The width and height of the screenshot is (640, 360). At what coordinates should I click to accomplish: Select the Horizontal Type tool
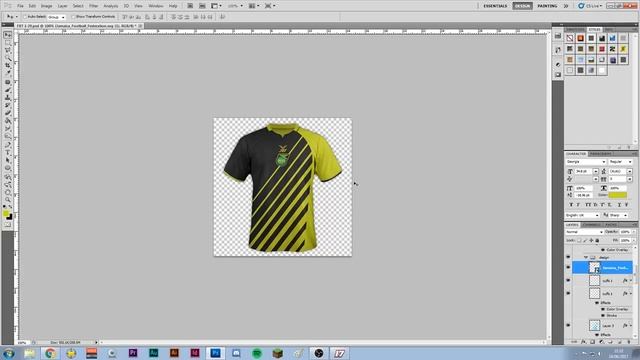[x=8, y=153]
